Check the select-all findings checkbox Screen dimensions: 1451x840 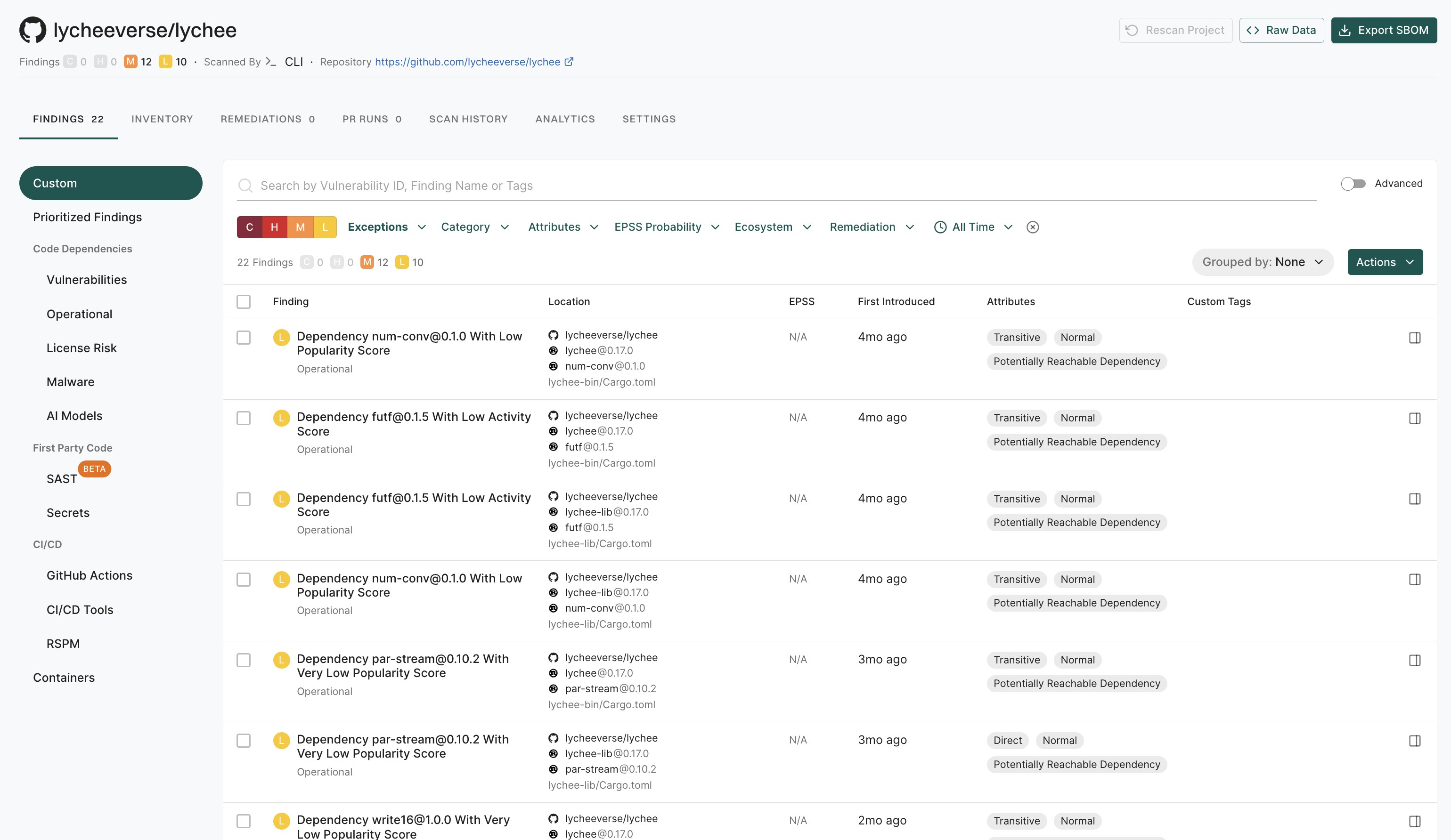[244, 301]
